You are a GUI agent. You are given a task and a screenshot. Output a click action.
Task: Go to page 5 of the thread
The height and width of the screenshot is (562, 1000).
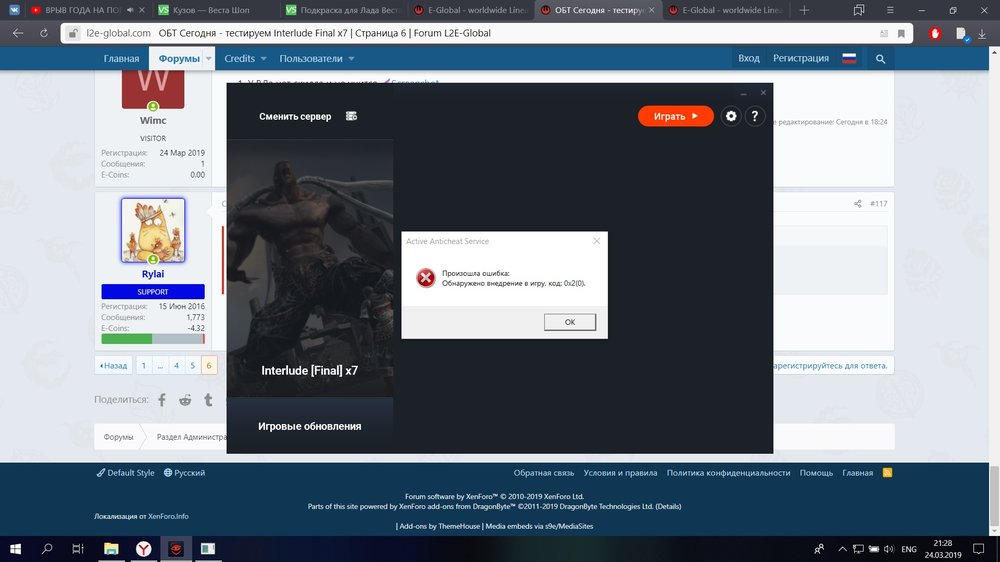[192, 366]
